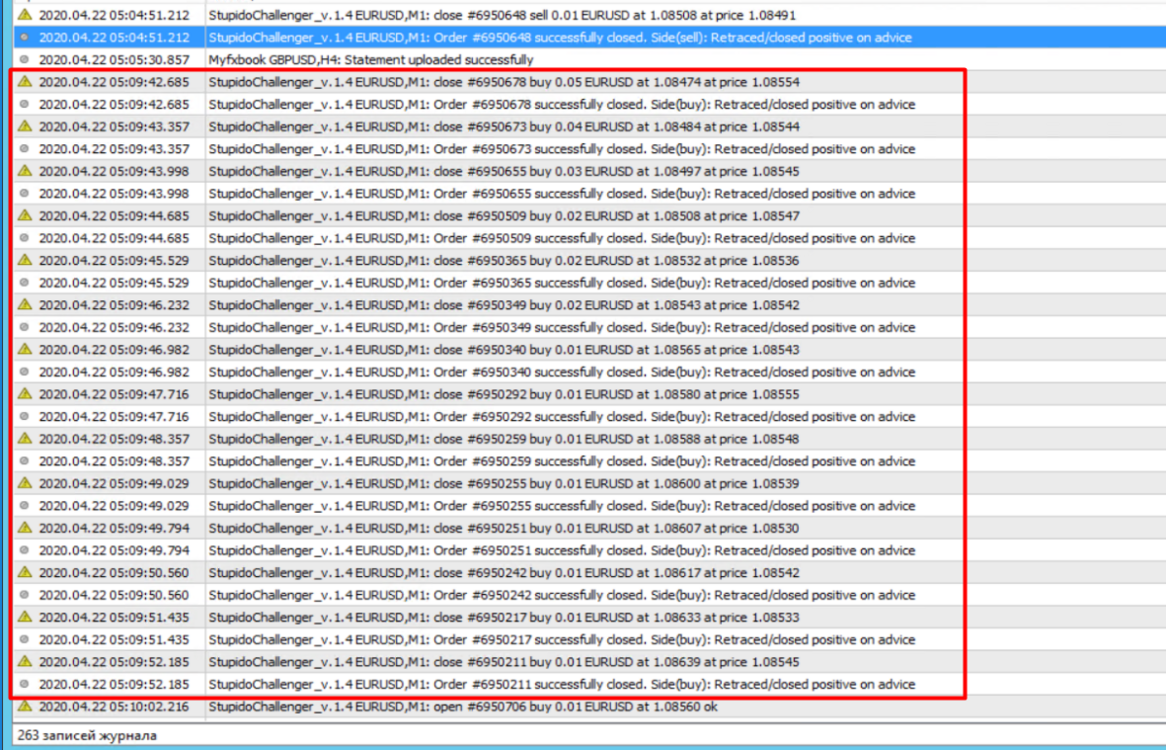This screenshot has height=750, width=1166.
Task: Click status bar text '263 записей журнала'
Action: [x=87, y=735]
